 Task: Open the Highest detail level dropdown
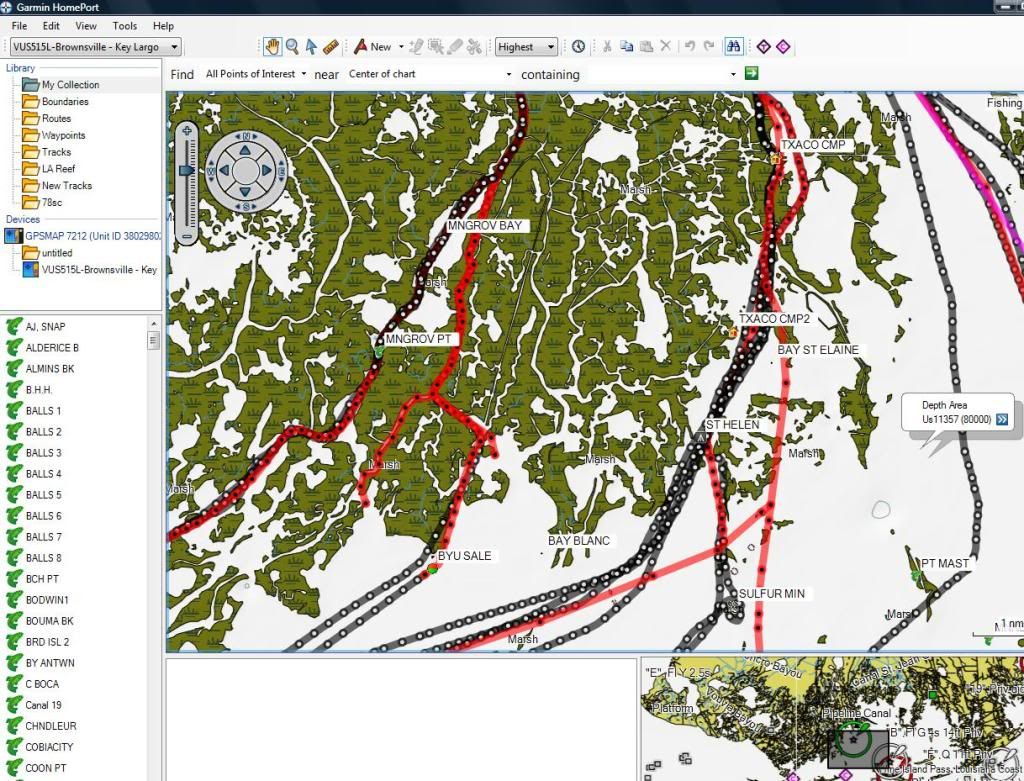point(526,47)
